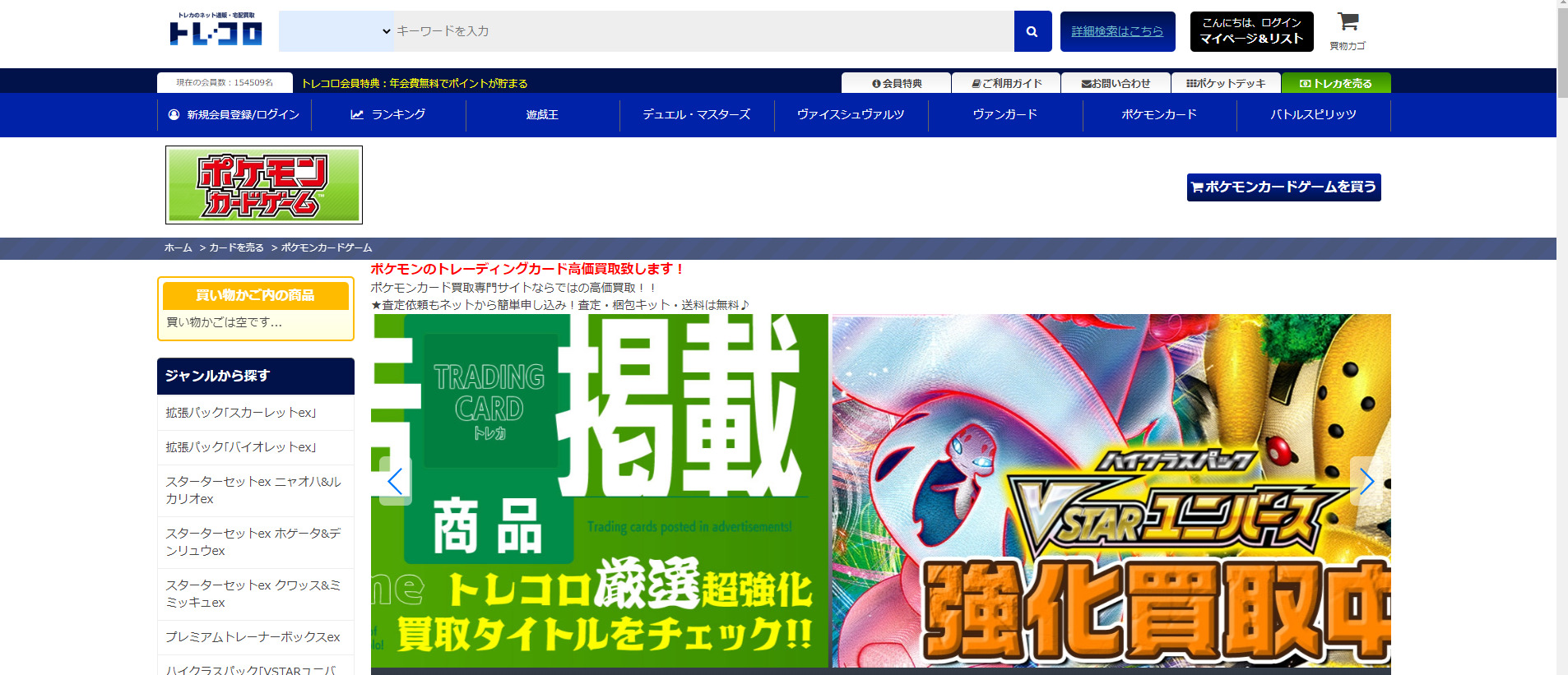Click ポケモンカードゲーム breadcrumb entry
Image resolution: width=1568 pixels, height=675 pixels.
(327, 247)
